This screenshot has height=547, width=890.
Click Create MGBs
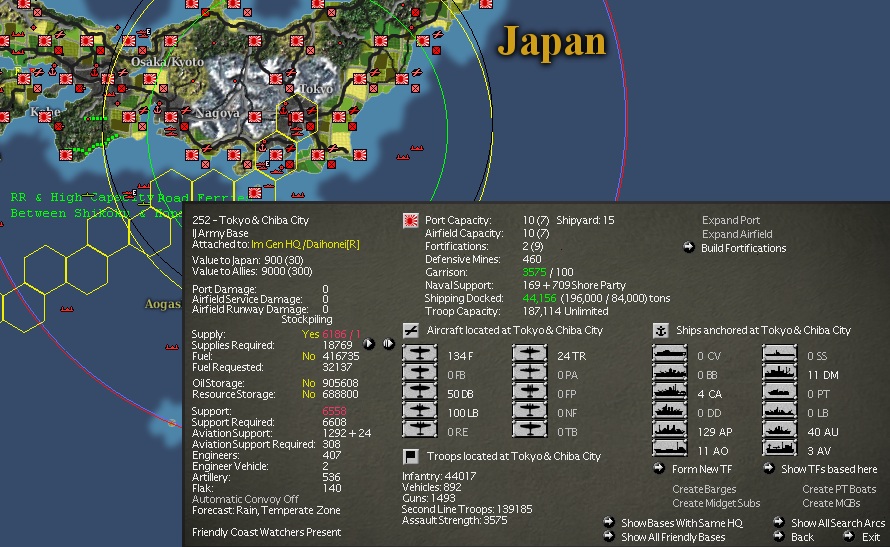pyautogui.click(x=831, y=503)
